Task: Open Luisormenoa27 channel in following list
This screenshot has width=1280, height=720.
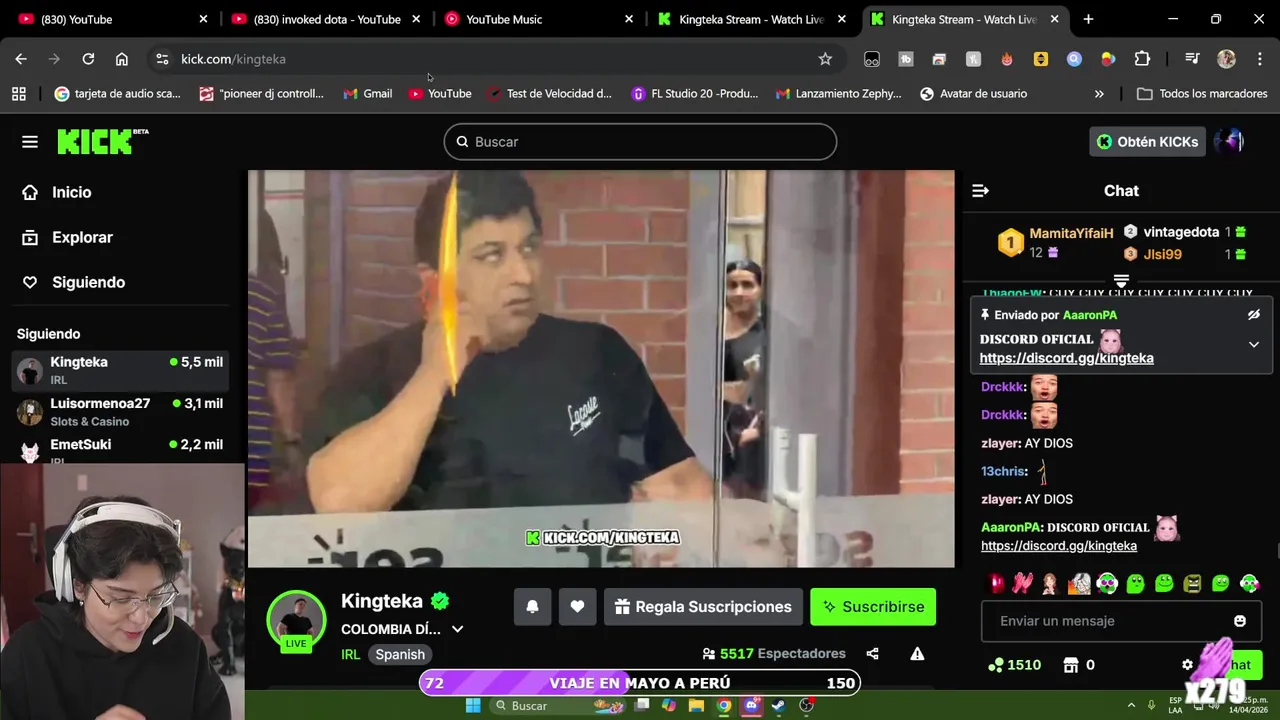Action: tap(120, 411)
